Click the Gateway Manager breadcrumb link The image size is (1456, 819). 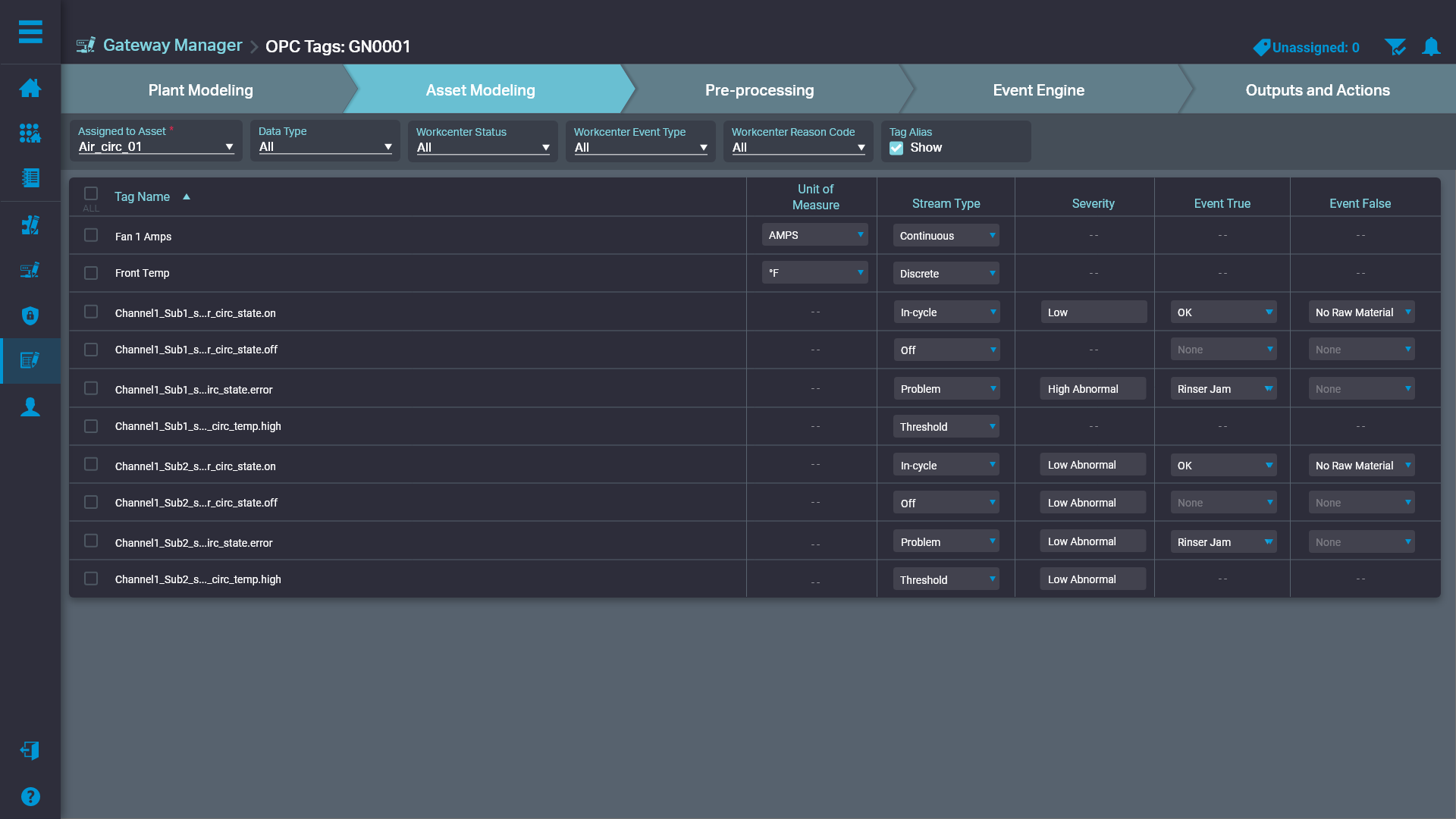pyautogui.click(x=172, y=45)
